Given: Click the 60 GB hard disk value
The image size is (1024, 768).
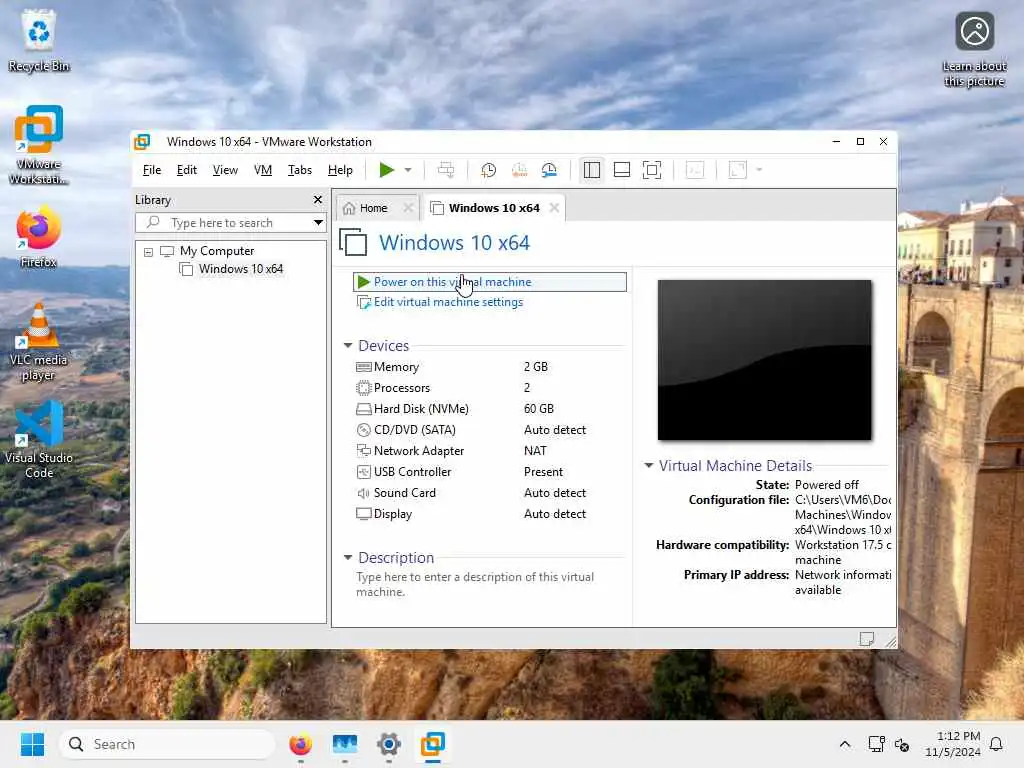Looking at the screenshot, I should tap(539, 409).
